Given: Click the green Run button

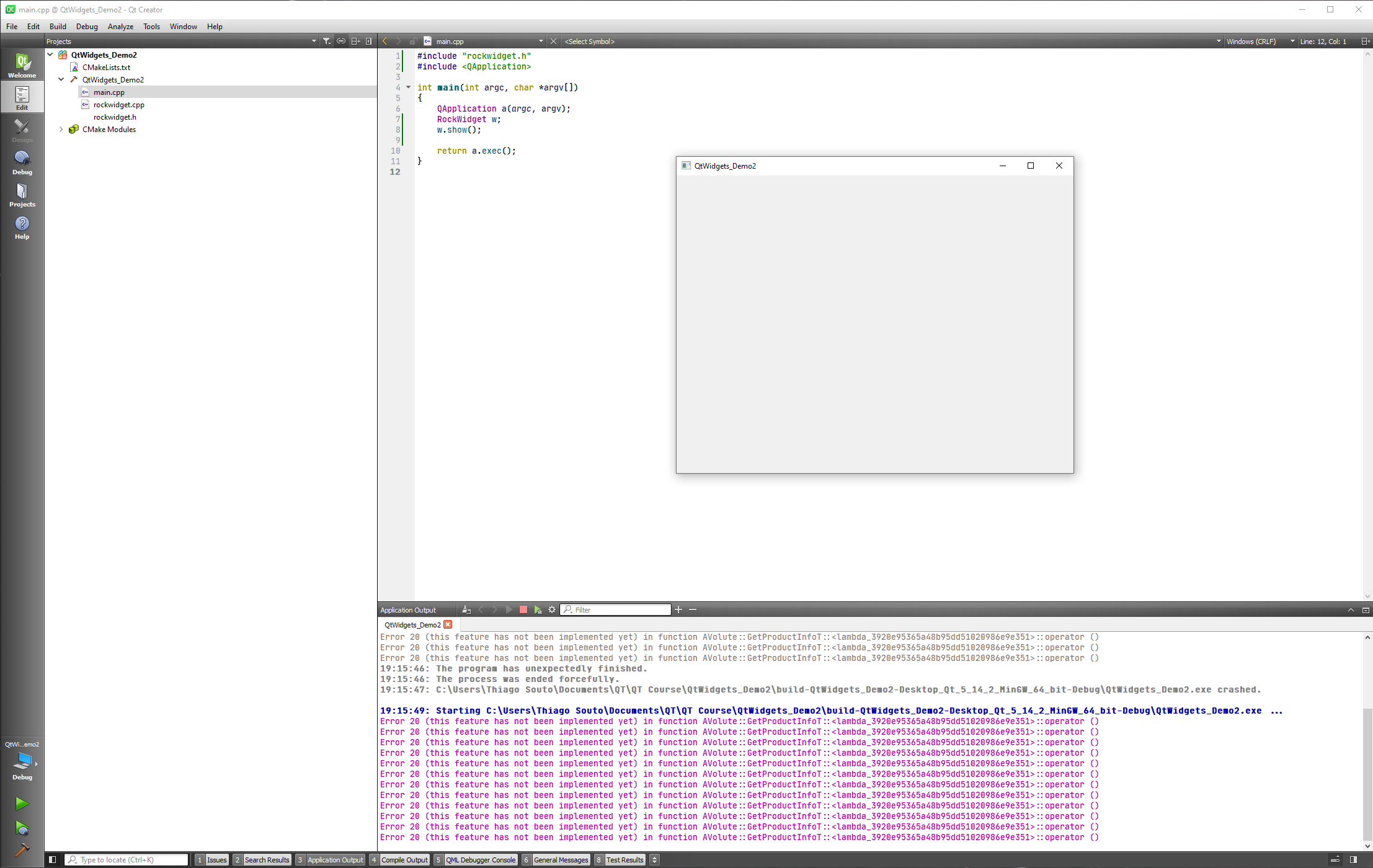Looking at the screenshot, I should click(22, 804).
